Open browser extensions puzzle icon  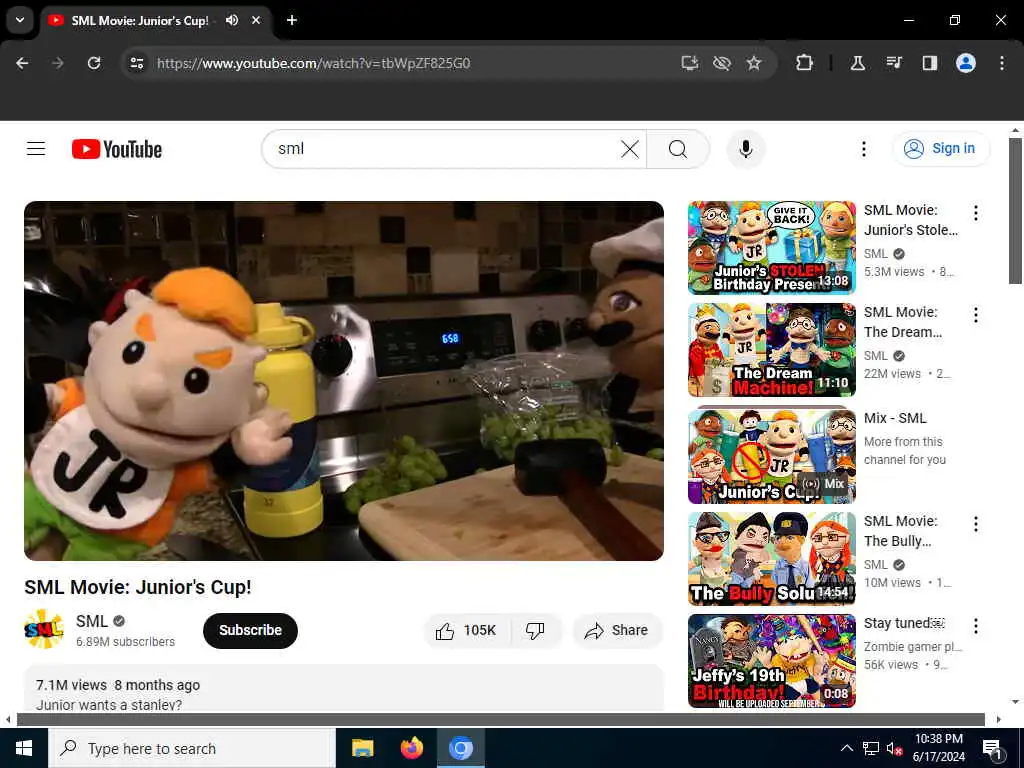(x=805, y=63)
